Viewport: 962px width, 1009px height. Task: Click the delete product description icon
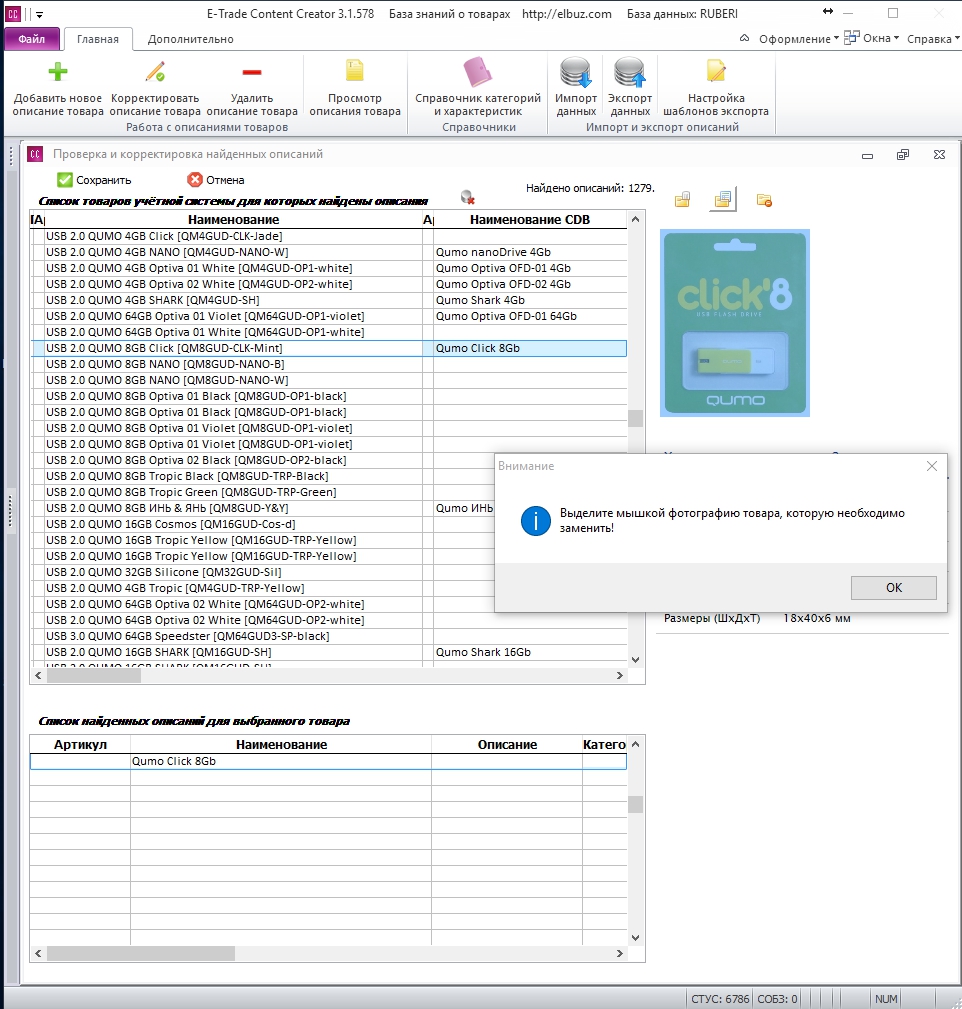[252, 71]
